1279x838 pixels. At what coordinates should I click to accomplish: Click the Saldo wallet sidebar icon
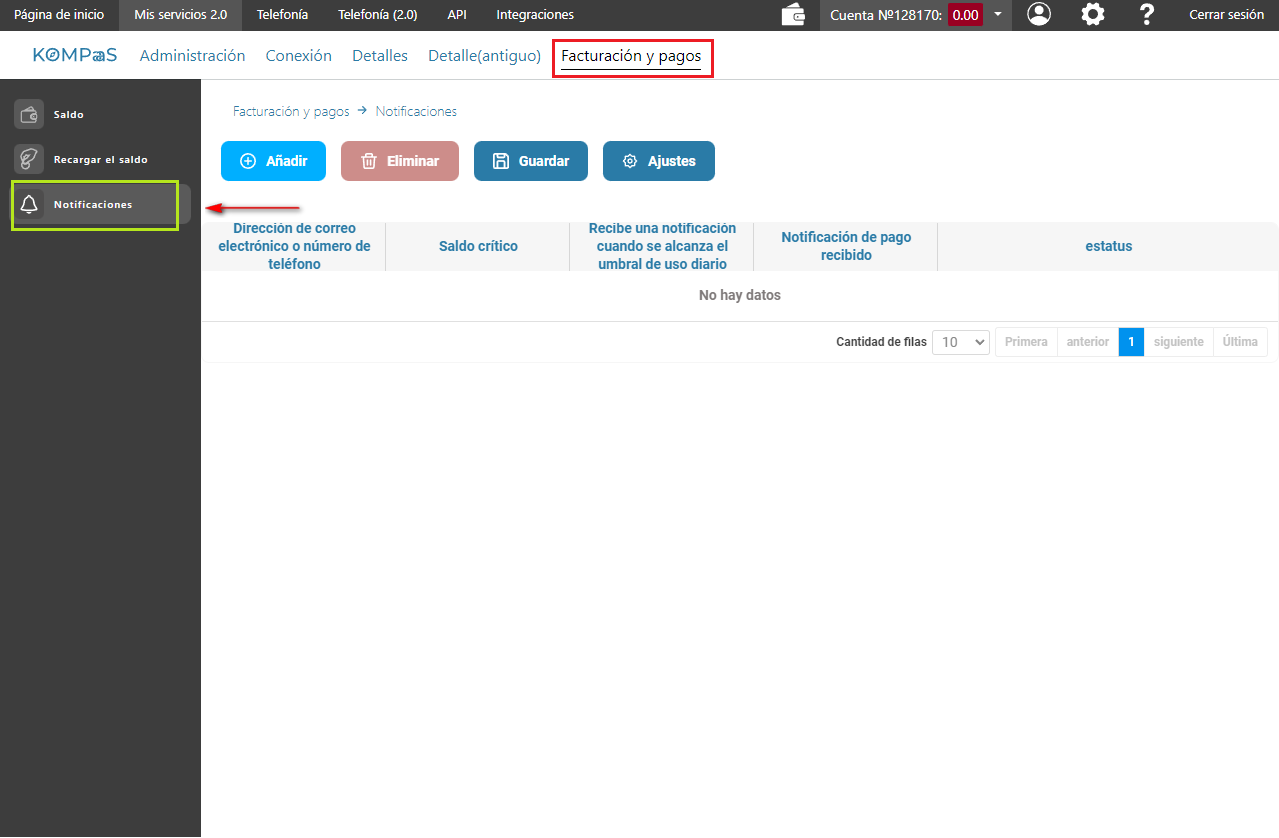[x=29, y=114]
